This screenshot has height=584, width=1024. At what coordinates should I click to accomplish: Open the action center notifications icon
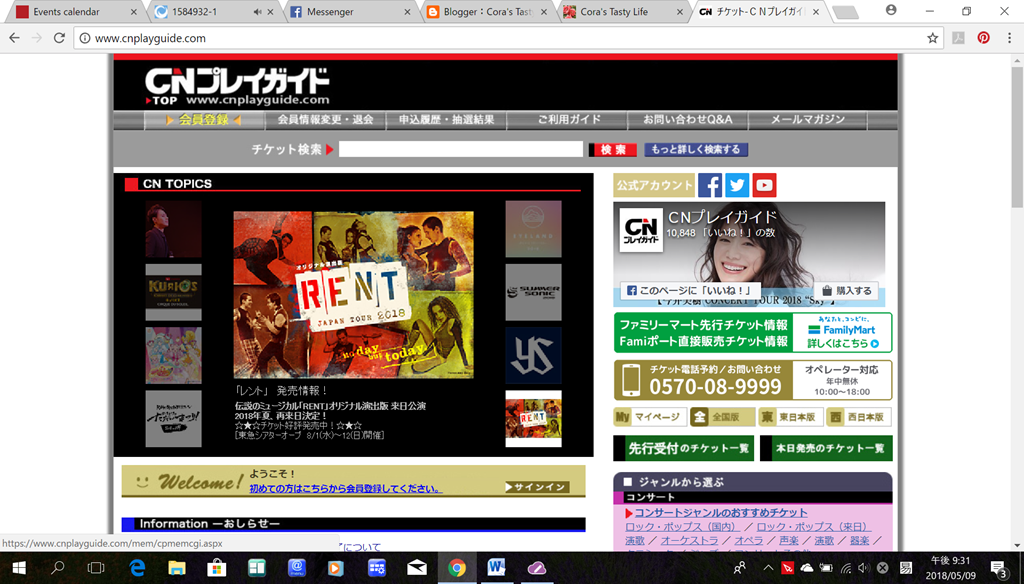pyautogui.click(x=999, y=568)
